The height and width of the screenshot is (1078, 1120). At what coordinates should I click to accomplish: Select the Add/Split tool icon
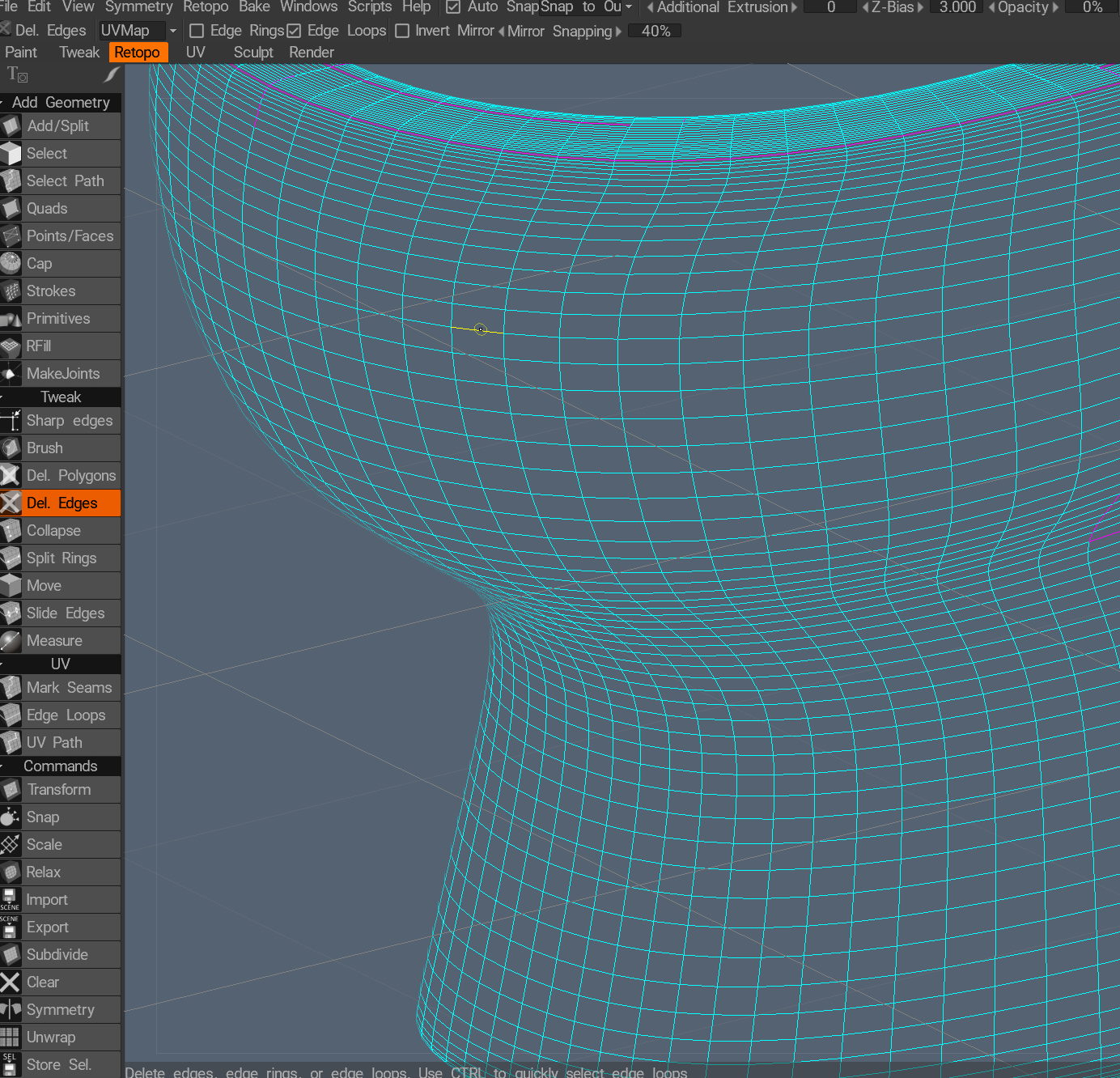click(11, 126)
